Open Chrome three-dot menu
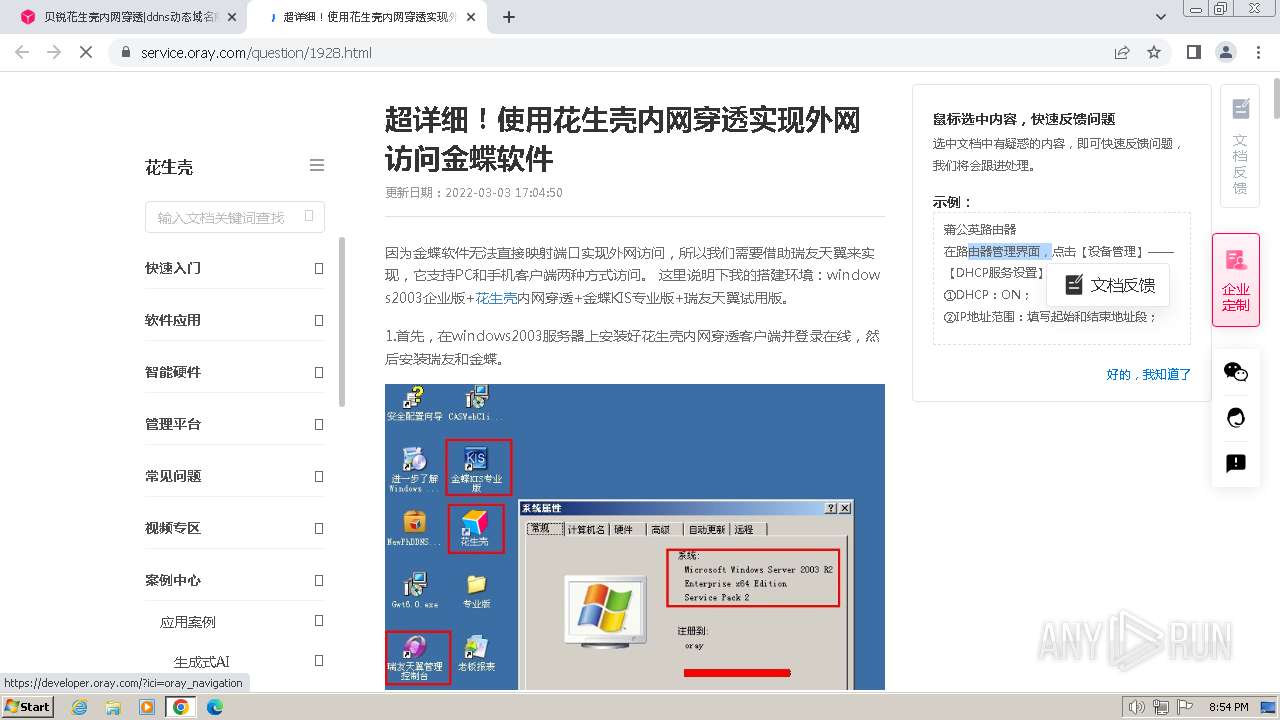Screen dimensions: 1280x720 click(x=1257, y=52)
